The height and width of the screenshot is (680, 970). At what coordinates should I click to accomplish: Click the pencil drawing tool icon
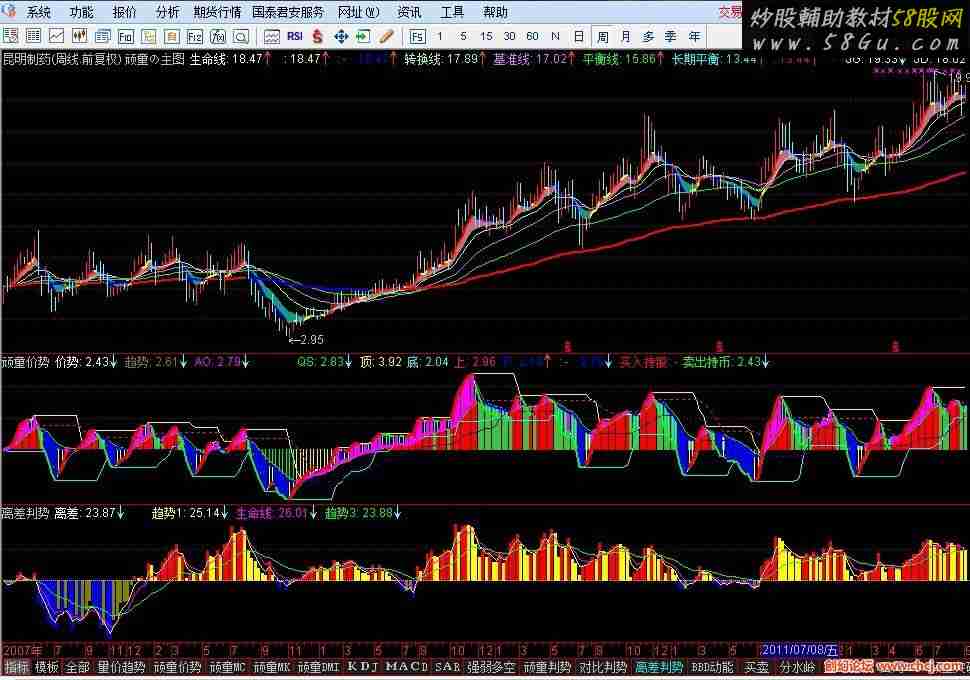pyautogui.click(x=385, y=36)
